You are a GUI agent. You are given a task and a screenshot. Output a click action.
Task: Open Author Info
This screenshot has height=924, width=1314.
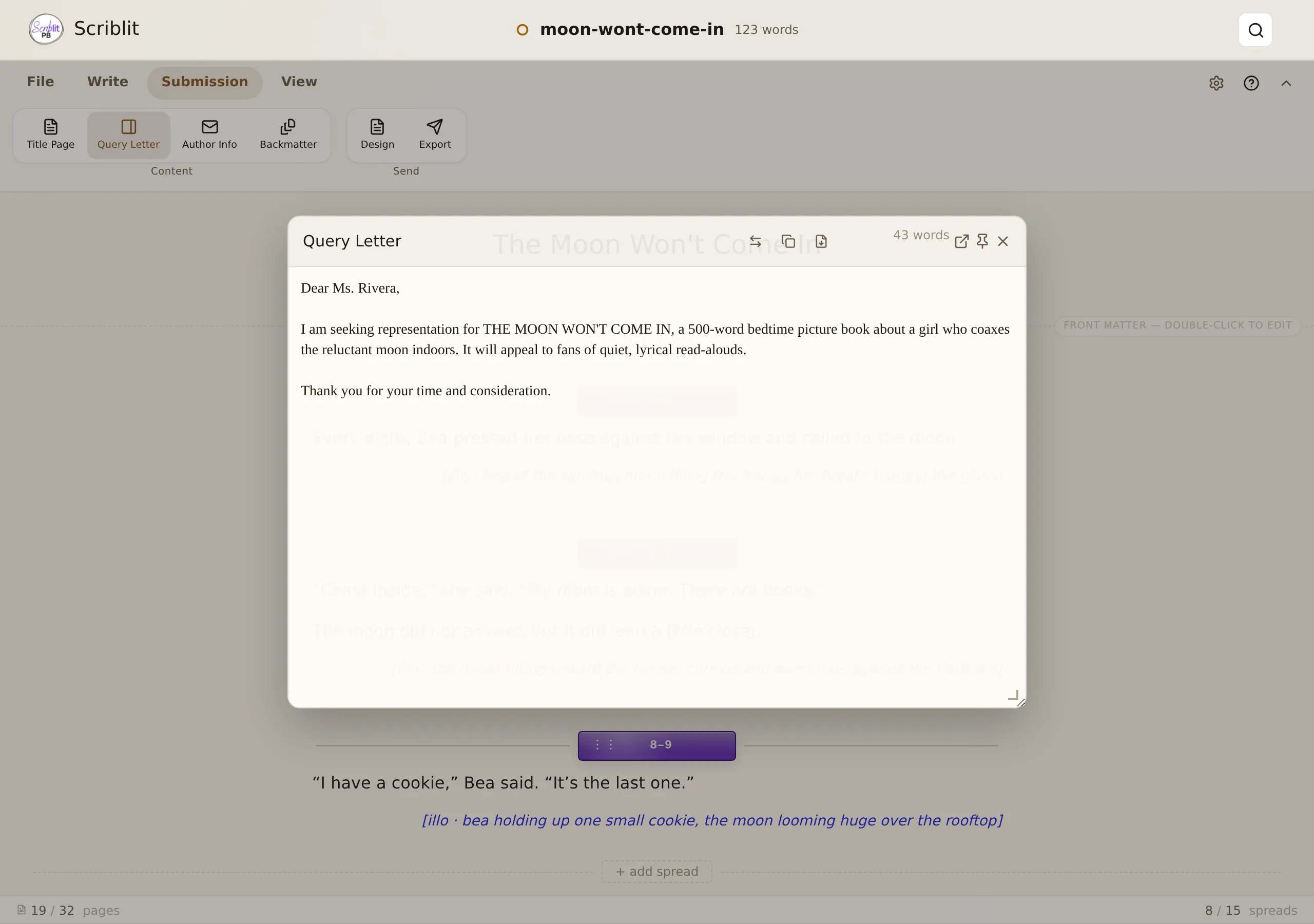[x=209, y=135]
